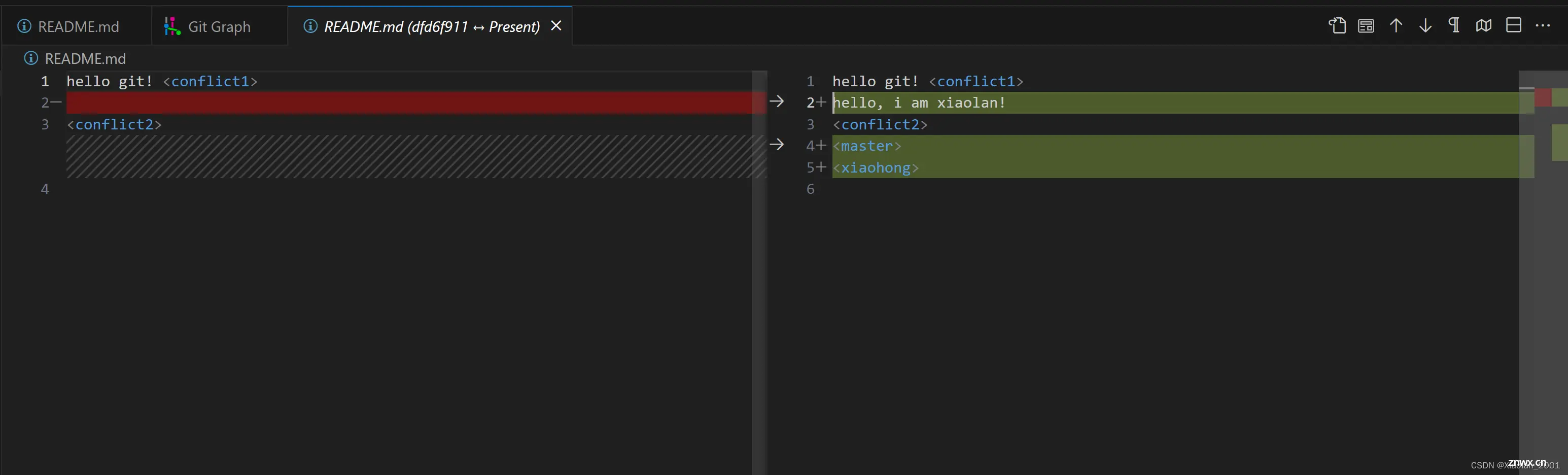
Task: Toggle whitespace pilcrow icon
Action: [1454, 25]
